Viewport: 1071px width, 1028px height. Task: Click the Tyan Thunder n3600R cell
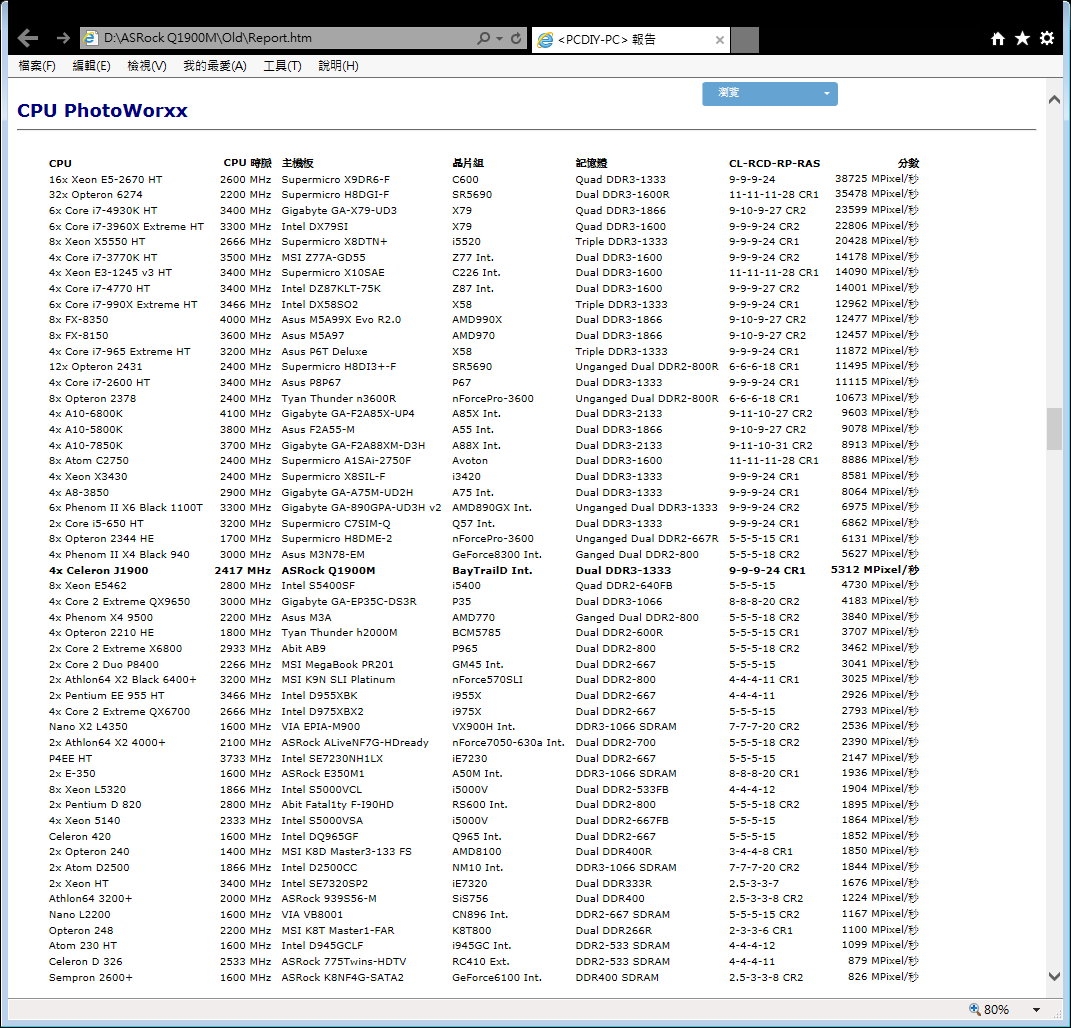339,398
